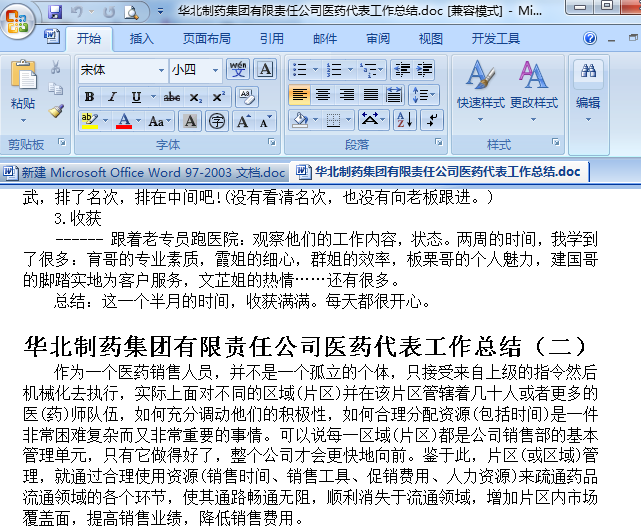Open 快速样式 gallery
Viewport: 641px width, 530px height.
point(481,91)
